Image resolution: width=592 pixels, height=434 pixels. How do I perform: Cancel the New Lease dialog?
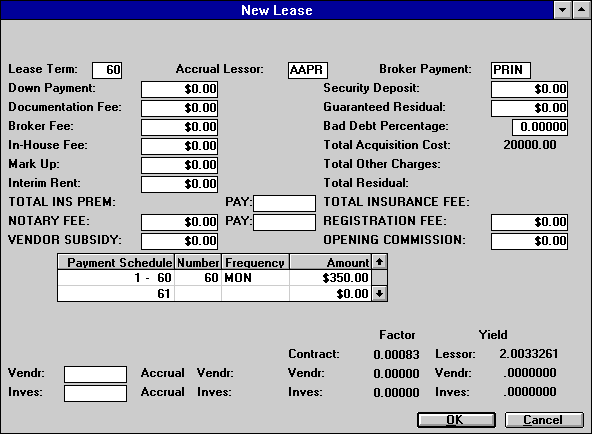(x=544, y=420)
